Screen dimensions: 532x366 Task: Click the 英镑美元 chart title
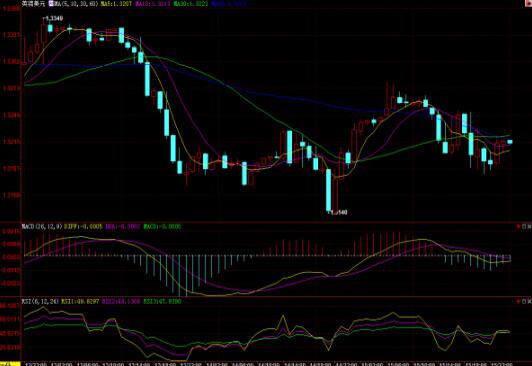33,4
